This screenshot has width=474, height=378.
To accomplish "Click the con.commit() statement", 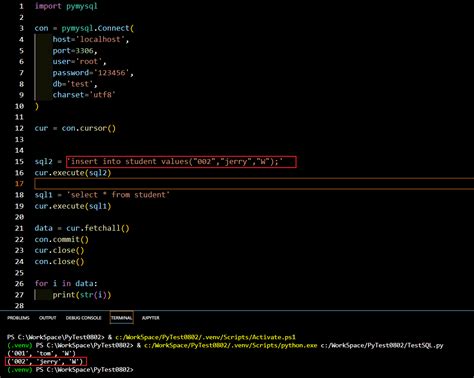I will pos(61,239).
